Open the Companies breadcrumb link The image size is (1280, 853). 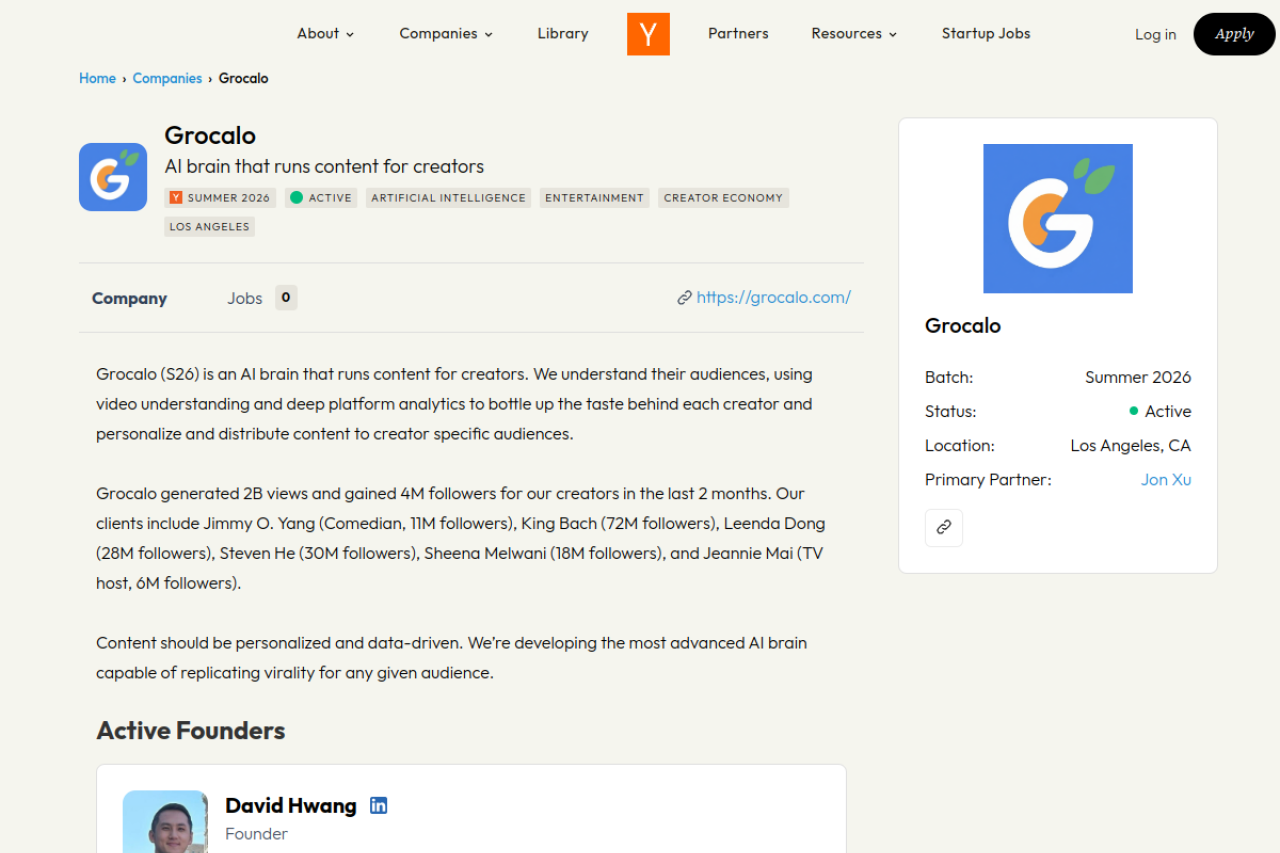tap(167, 78)
